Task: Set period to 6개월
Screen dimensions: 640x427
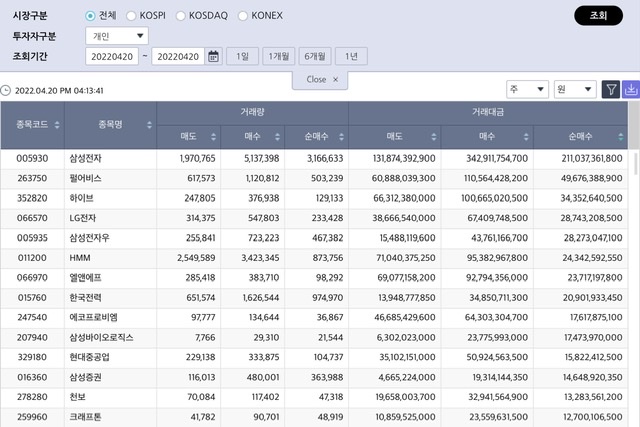Action: click(x=315, y=56)
